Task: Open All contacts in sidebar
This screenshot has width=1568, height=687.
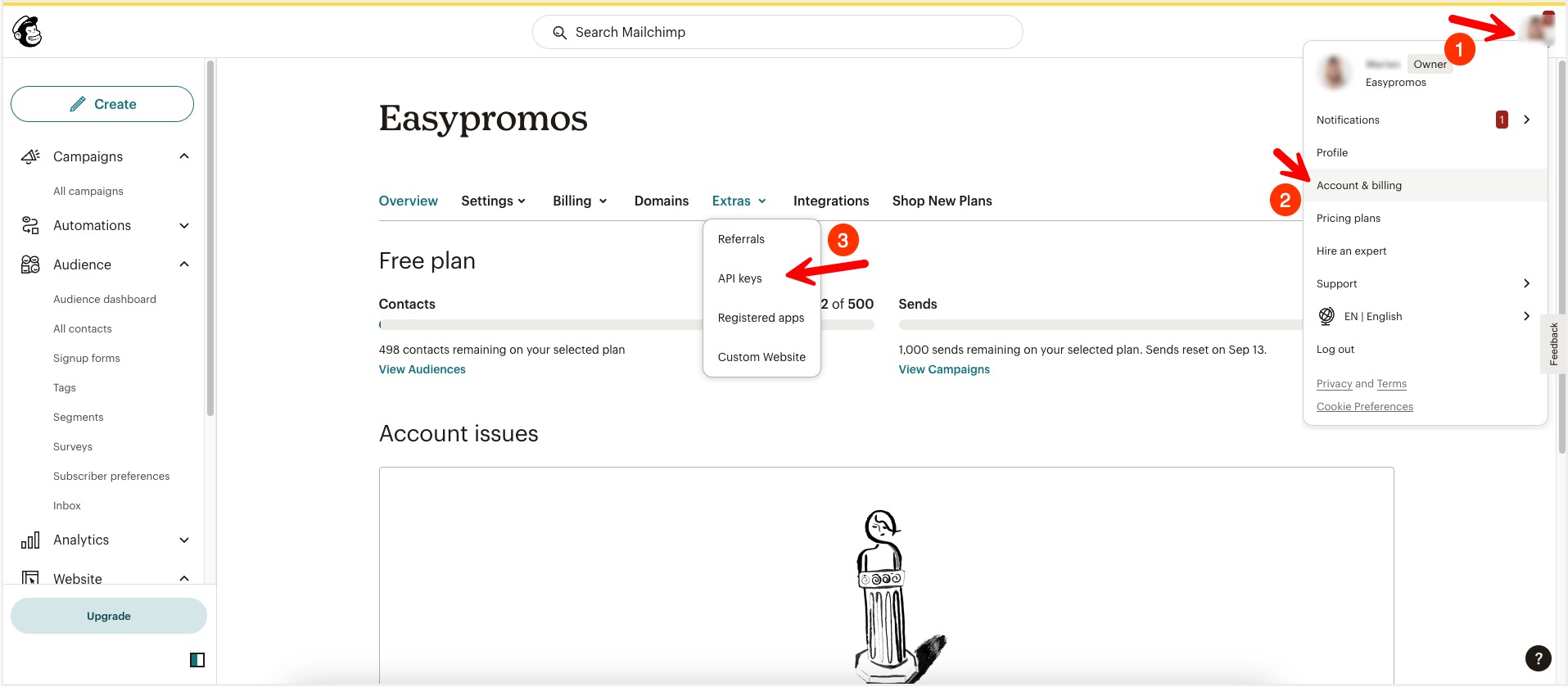Action: tap(83, 329)
